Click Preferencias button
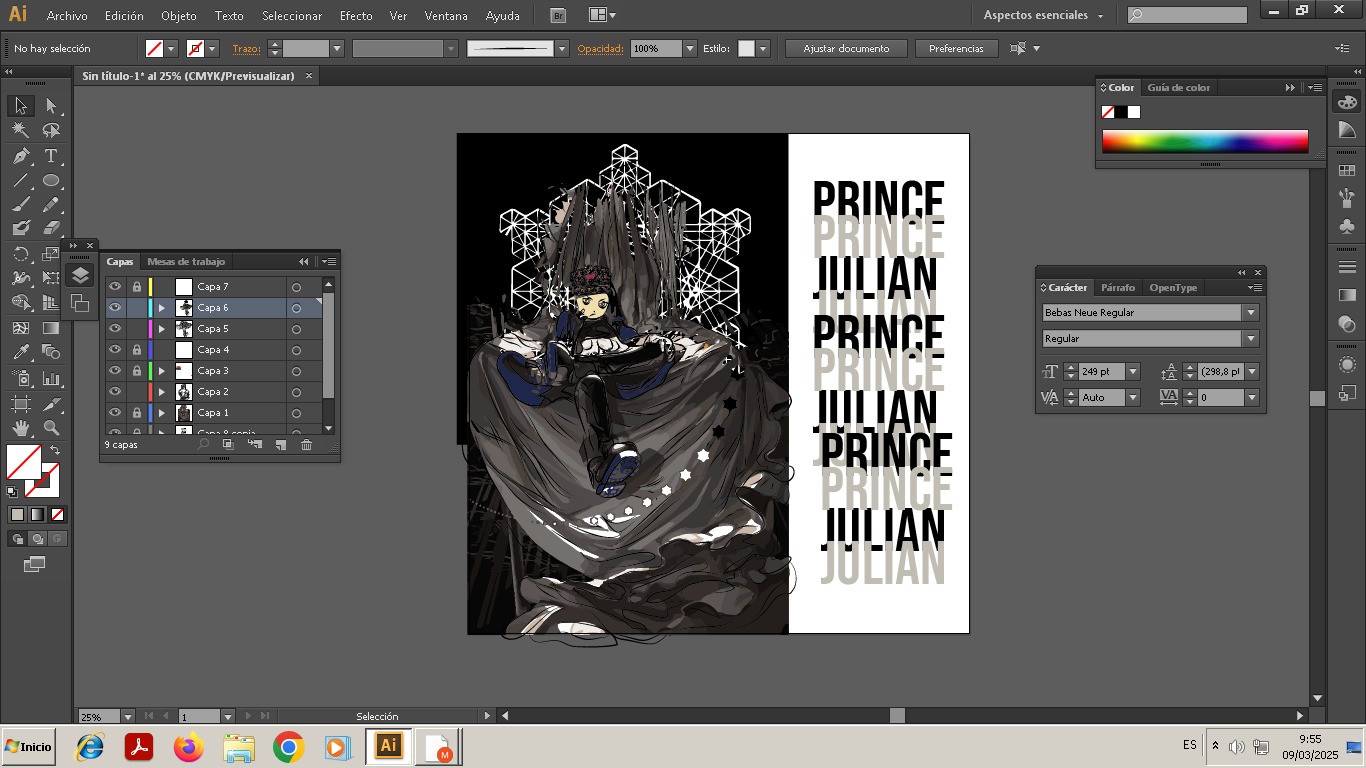1366x768 pixels. click(956, 48)
